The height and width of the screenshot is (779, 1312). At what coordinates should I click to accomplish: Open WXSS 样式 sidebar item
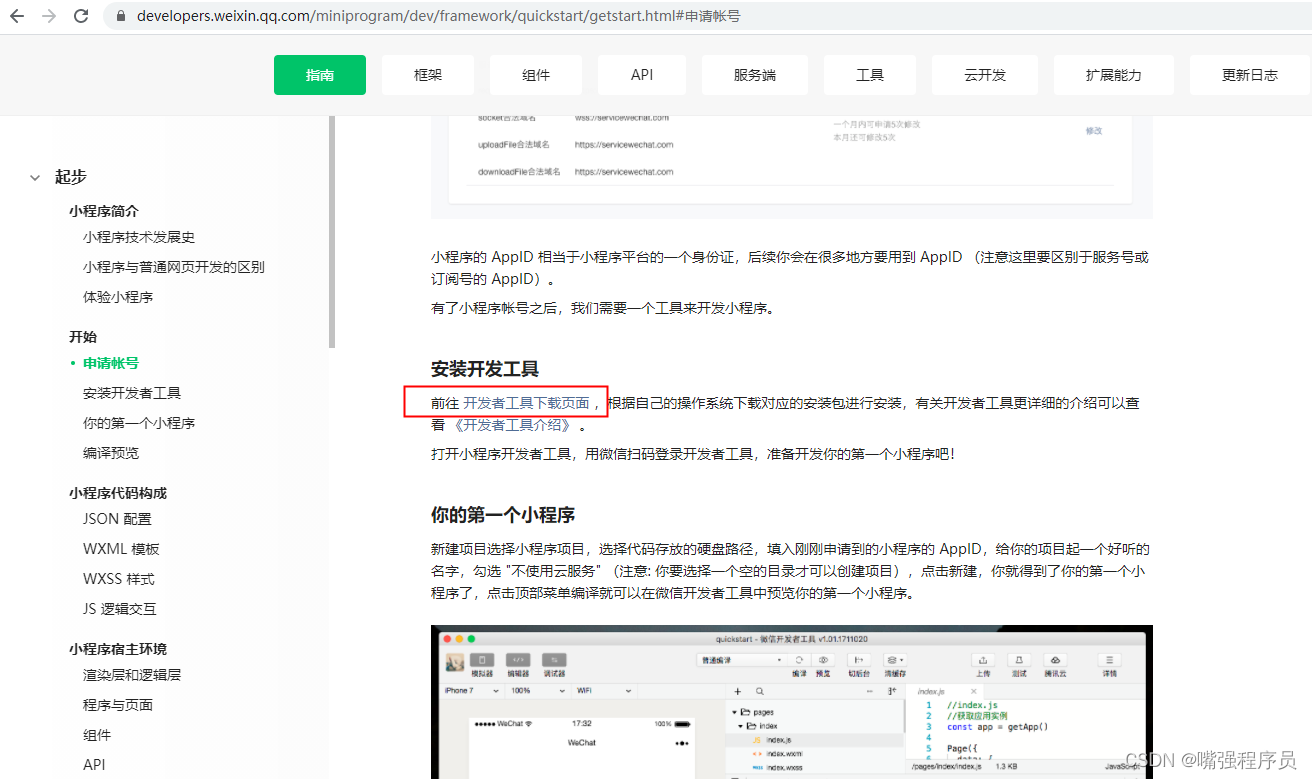(119, 579)
